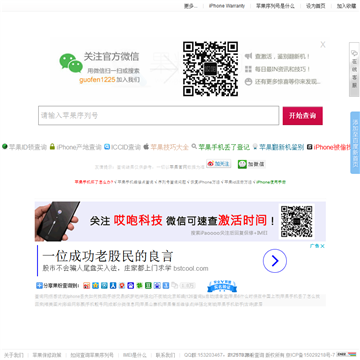Click the 加微信 WeChat button

pos(251,164)
